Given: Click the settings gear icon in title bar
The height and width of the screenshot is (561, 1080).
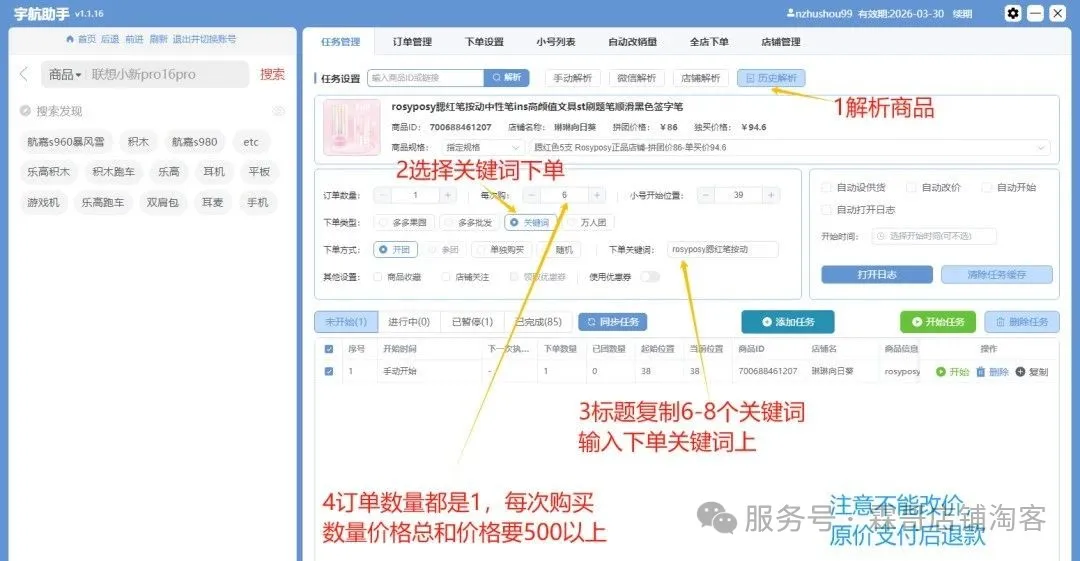Looking at the screenshot, I should pos(1013,13).
